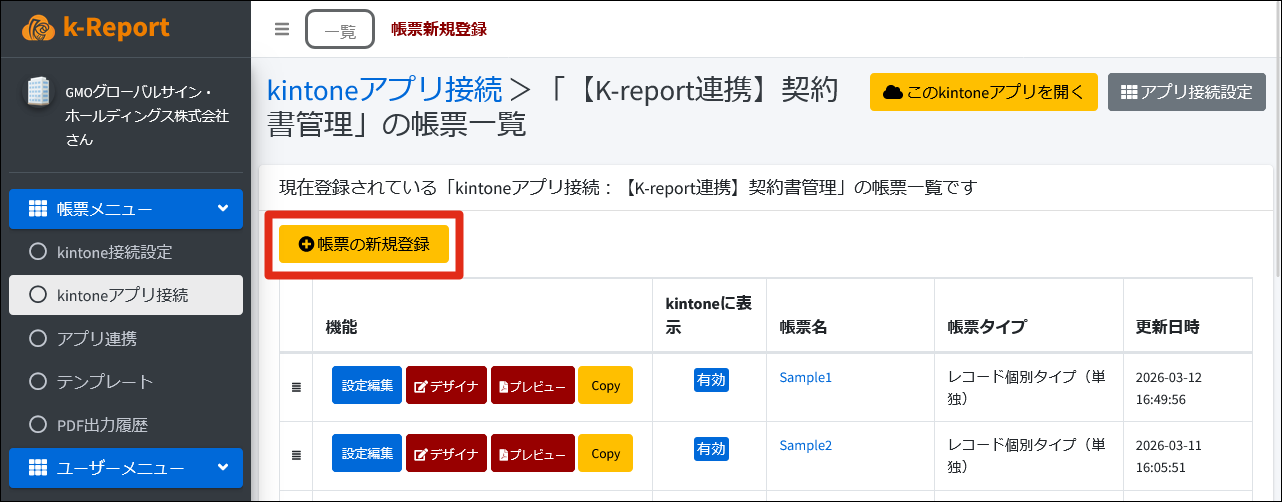This screenshot has width=1282, height=502.
Task: Toggle 有効 badge for Sample2
Action: click(x=711, y=449)
